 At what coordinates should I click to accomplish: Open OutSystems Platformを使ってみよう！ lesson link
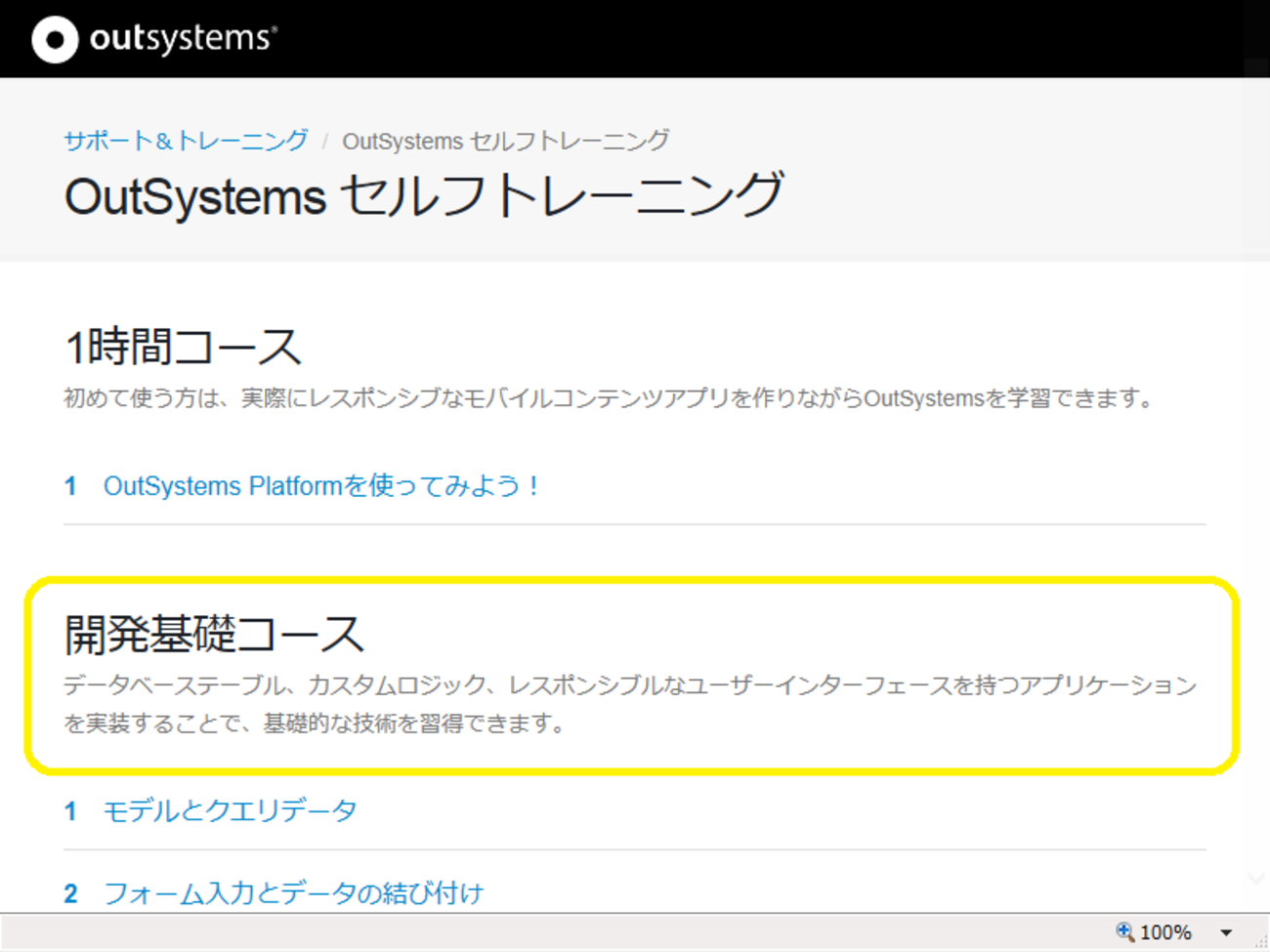click(x=322, y=486)
